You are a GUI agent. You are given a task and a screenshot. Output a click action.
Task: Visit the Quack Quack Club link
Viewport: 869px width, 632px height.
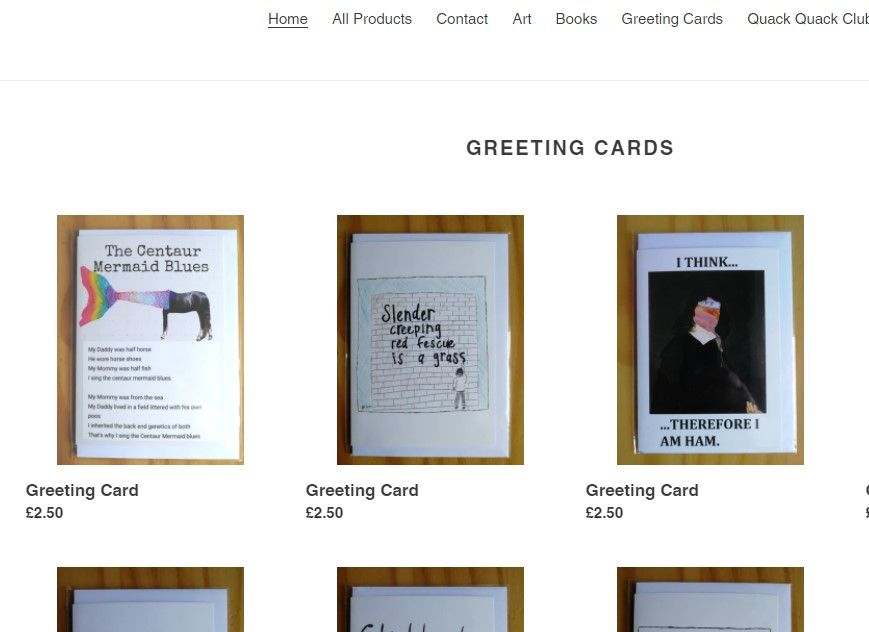[808, 19]
